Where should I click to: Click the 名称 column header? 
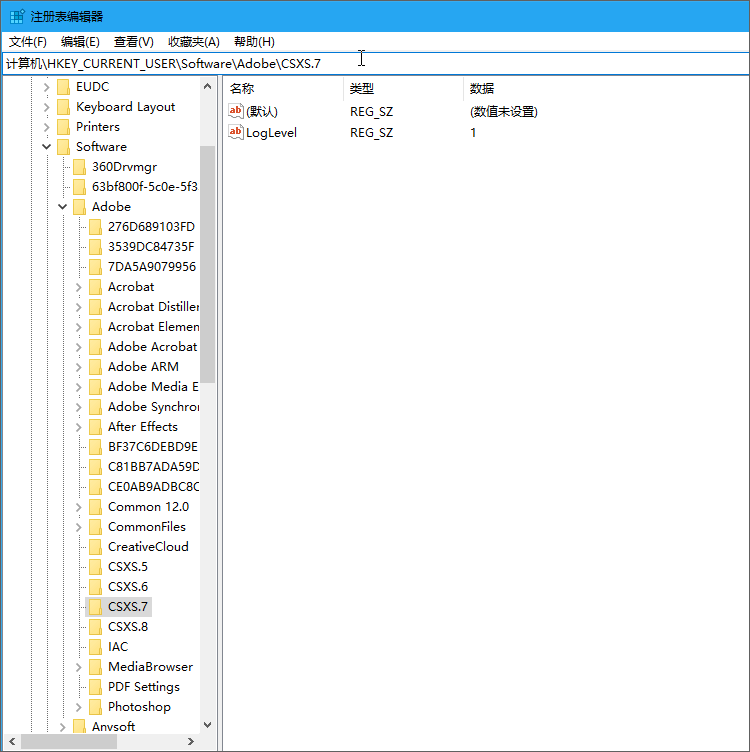tap(243, 89)
